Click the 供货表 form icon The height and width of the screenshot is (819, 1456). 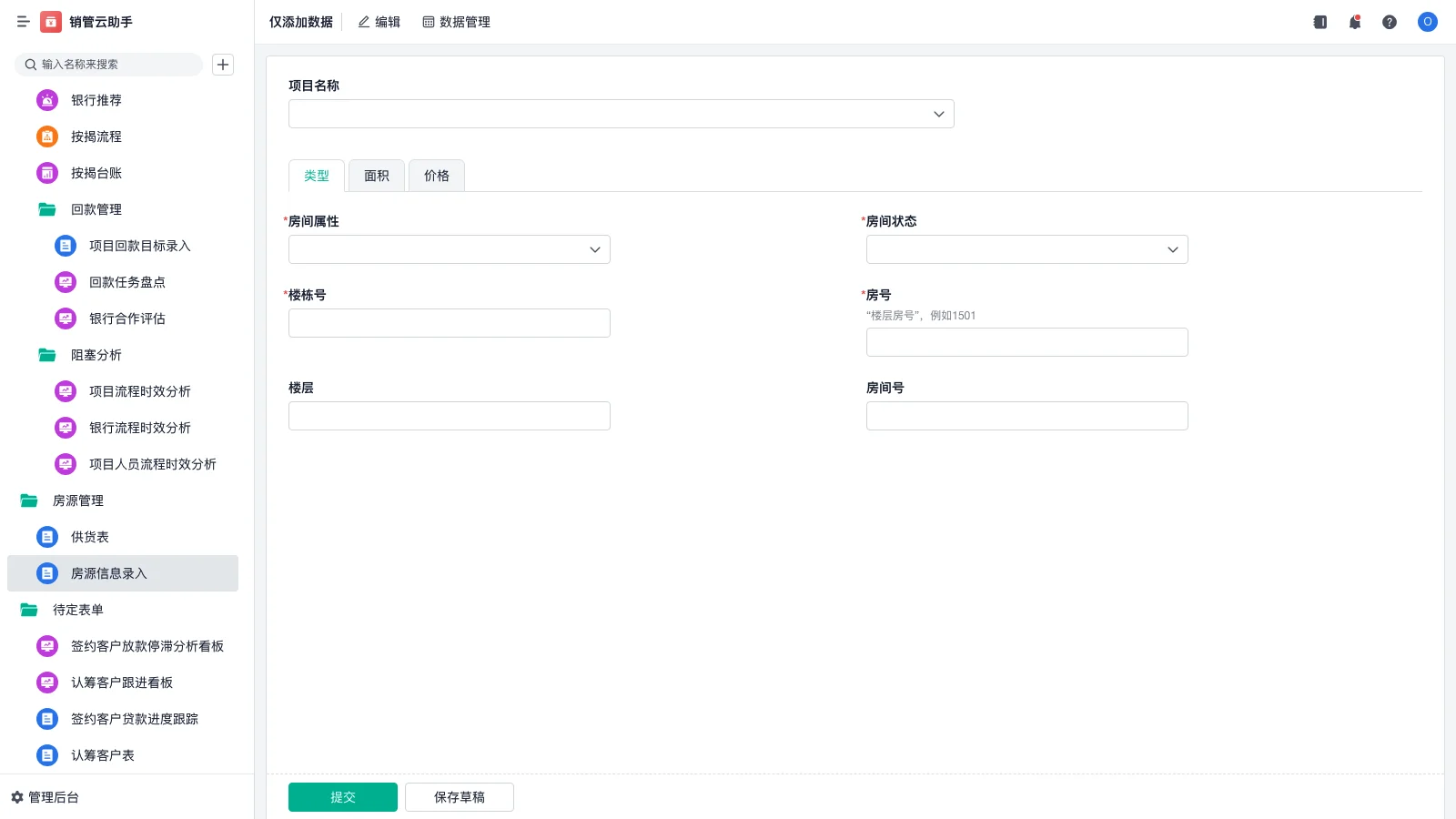click(x=46, y=537)
